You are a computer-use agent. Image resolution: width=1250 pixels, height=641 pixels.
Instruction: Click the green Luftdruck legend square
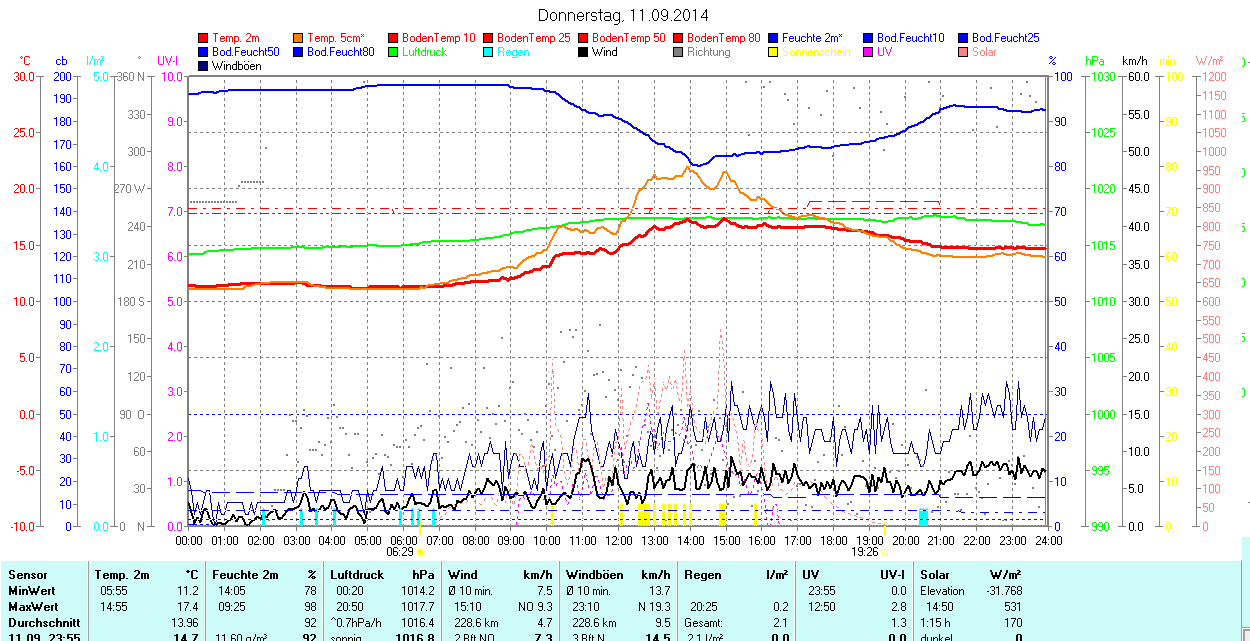click(394, 52)
